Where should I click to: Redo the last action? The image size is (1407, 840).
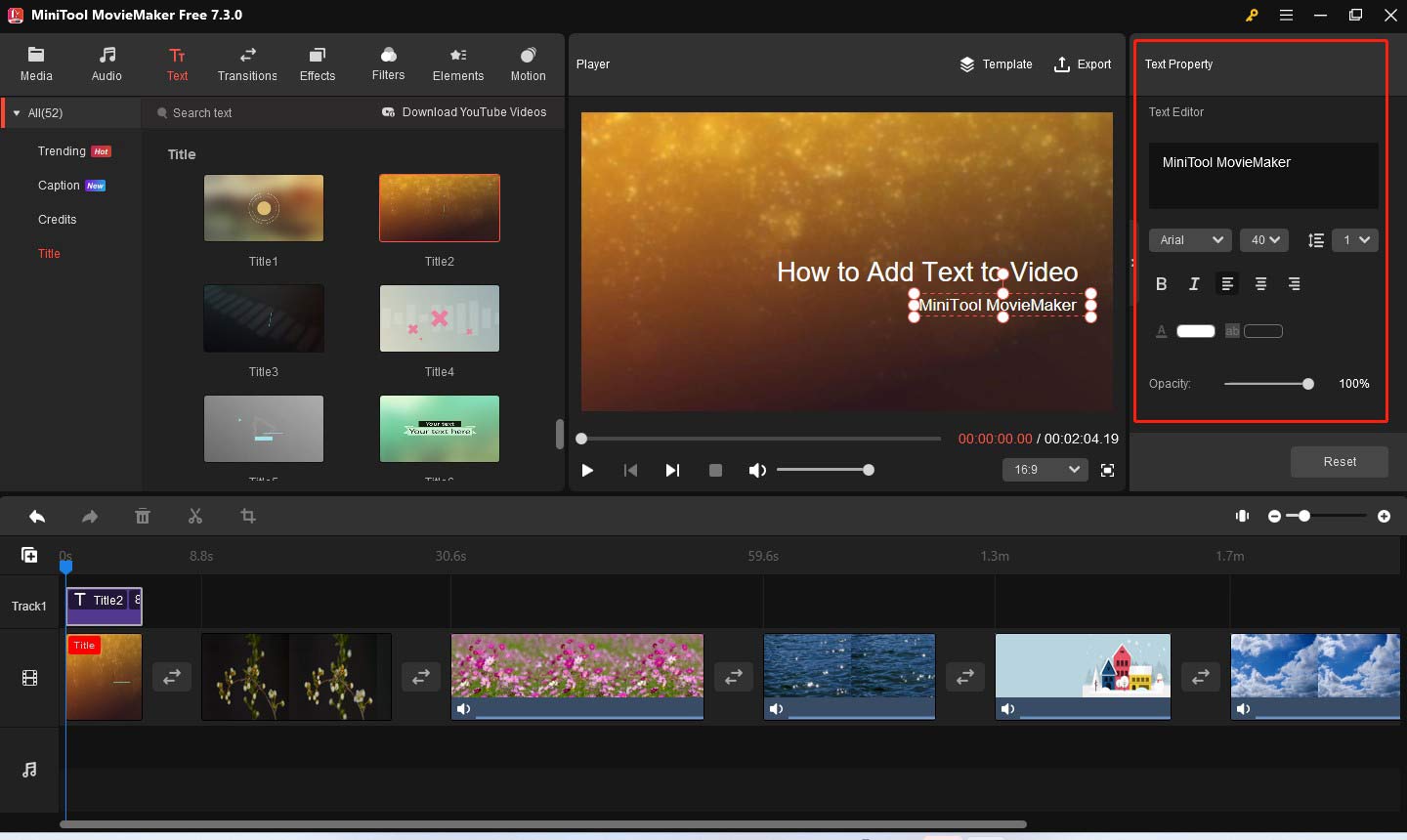coord(90,517)
